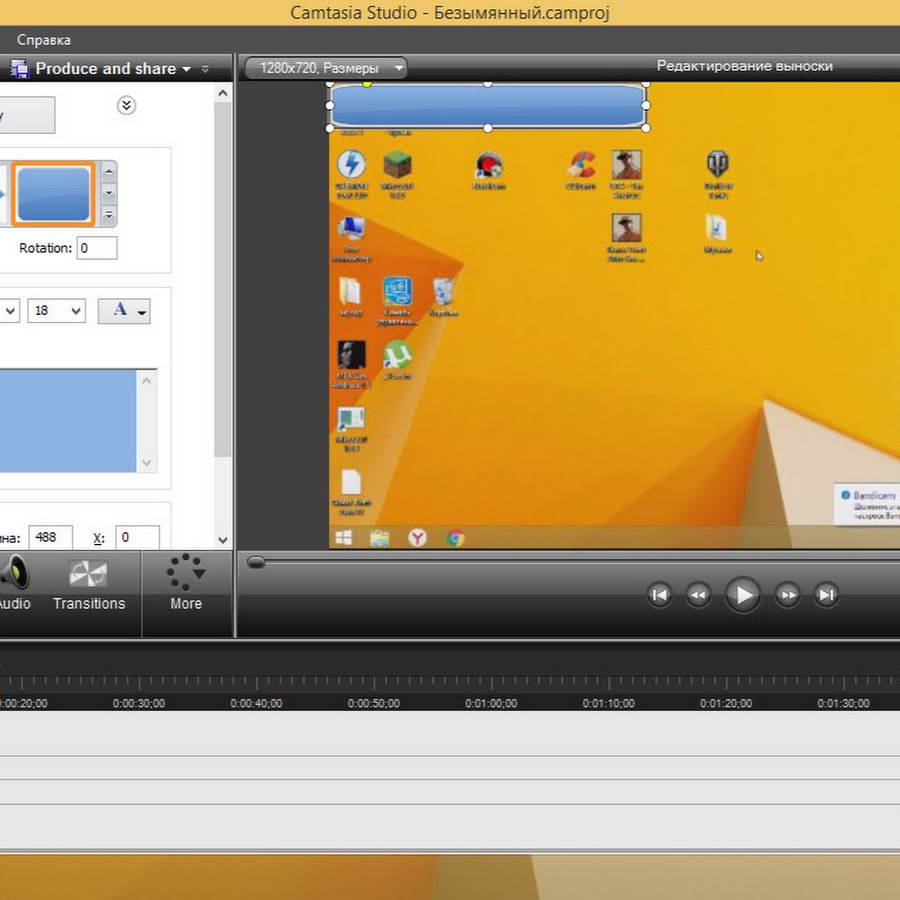900x900 pixels.
Task: Jump to previous clip in preview
Action: 659,595
